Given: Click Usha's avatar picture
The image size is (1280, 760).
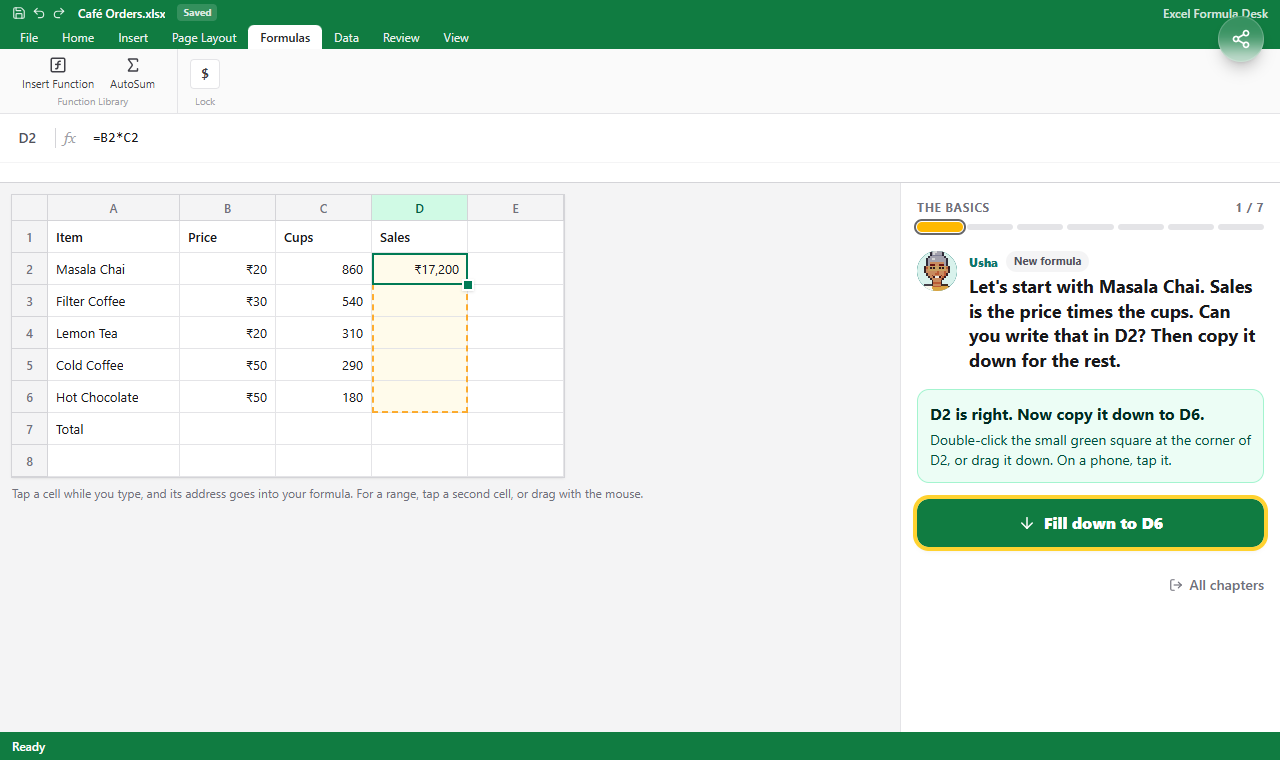Looking at the screenshot, I should (937, 271).
